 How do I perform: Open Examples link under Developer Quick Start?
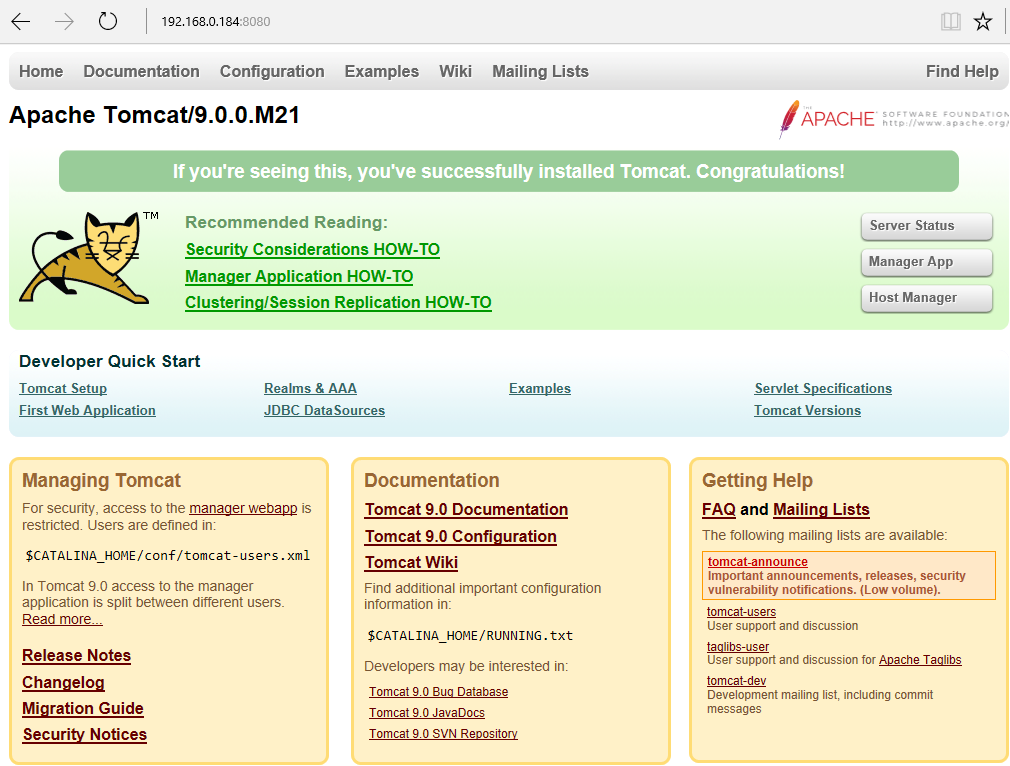click(x=540, y=388)
